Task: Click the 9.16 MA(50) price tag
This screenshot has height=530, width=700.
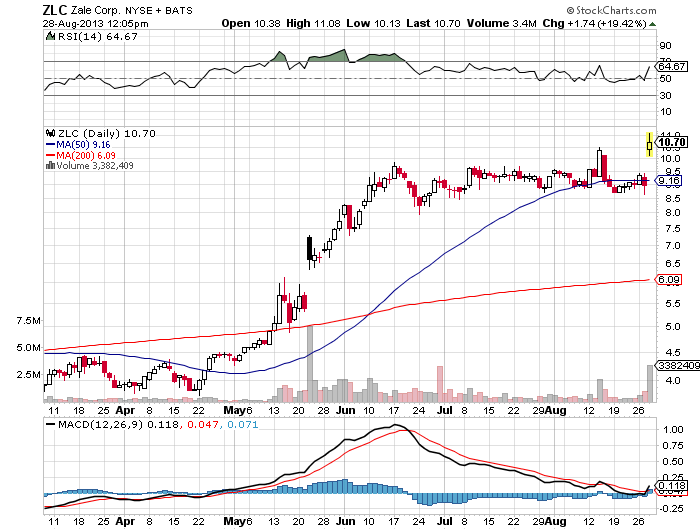Action: point(669,180)
